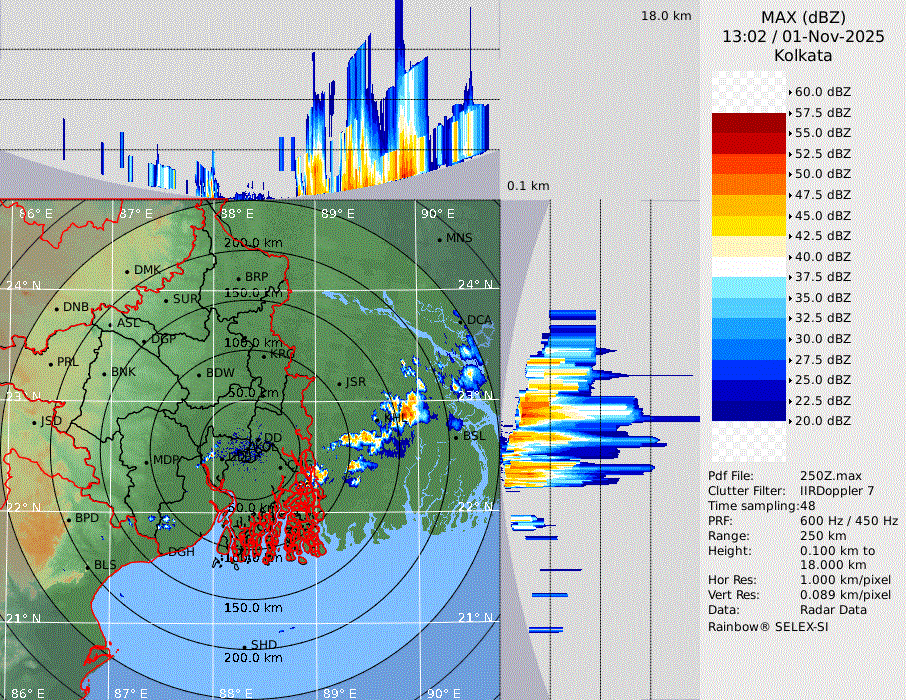Click the SHD station marker dot
Viewport: 906px width, 700px height.
tap(244, 646)
